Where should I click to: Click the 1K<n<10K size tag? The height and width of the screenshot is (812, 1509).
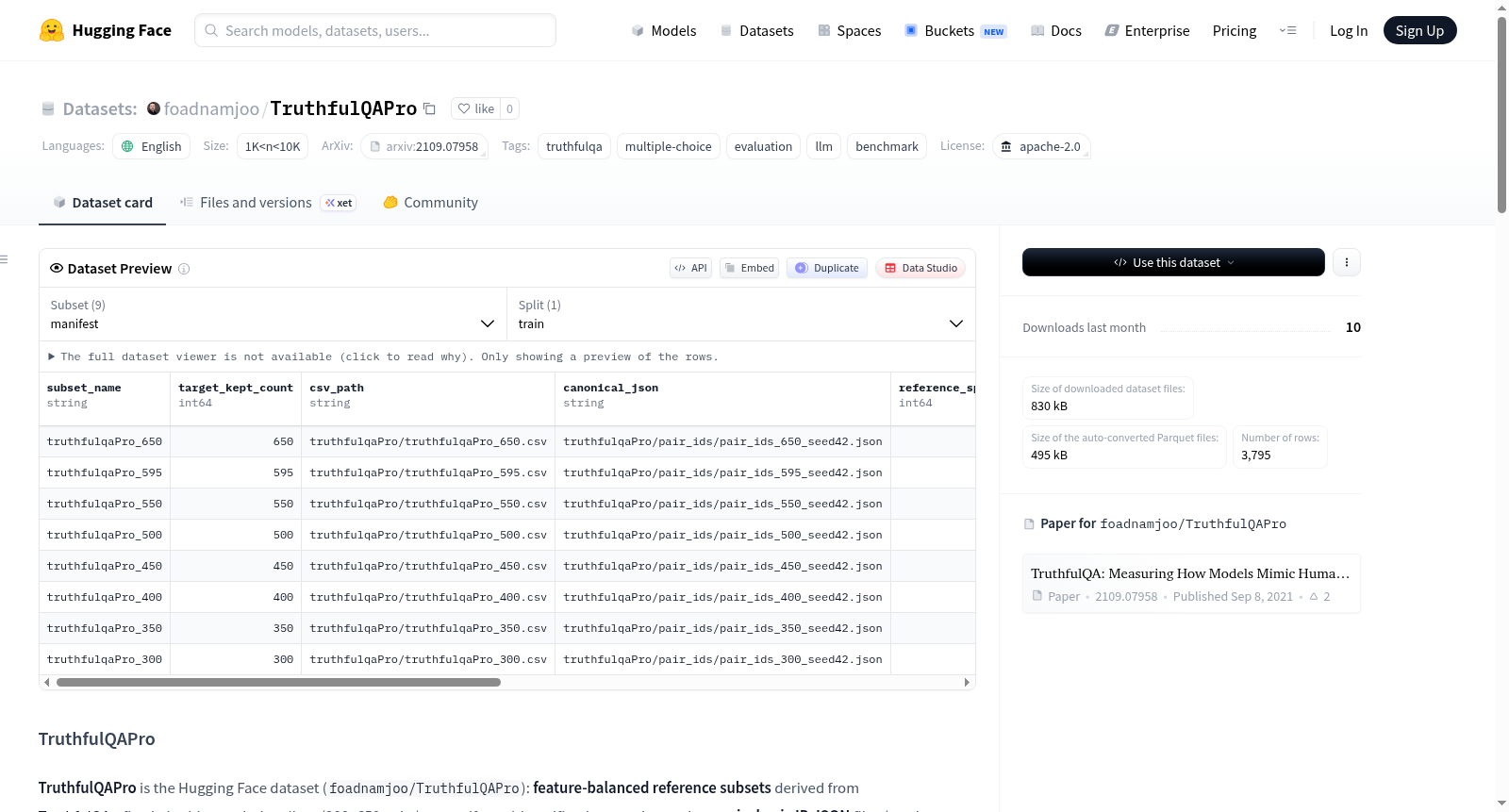(x=273, y=146)
